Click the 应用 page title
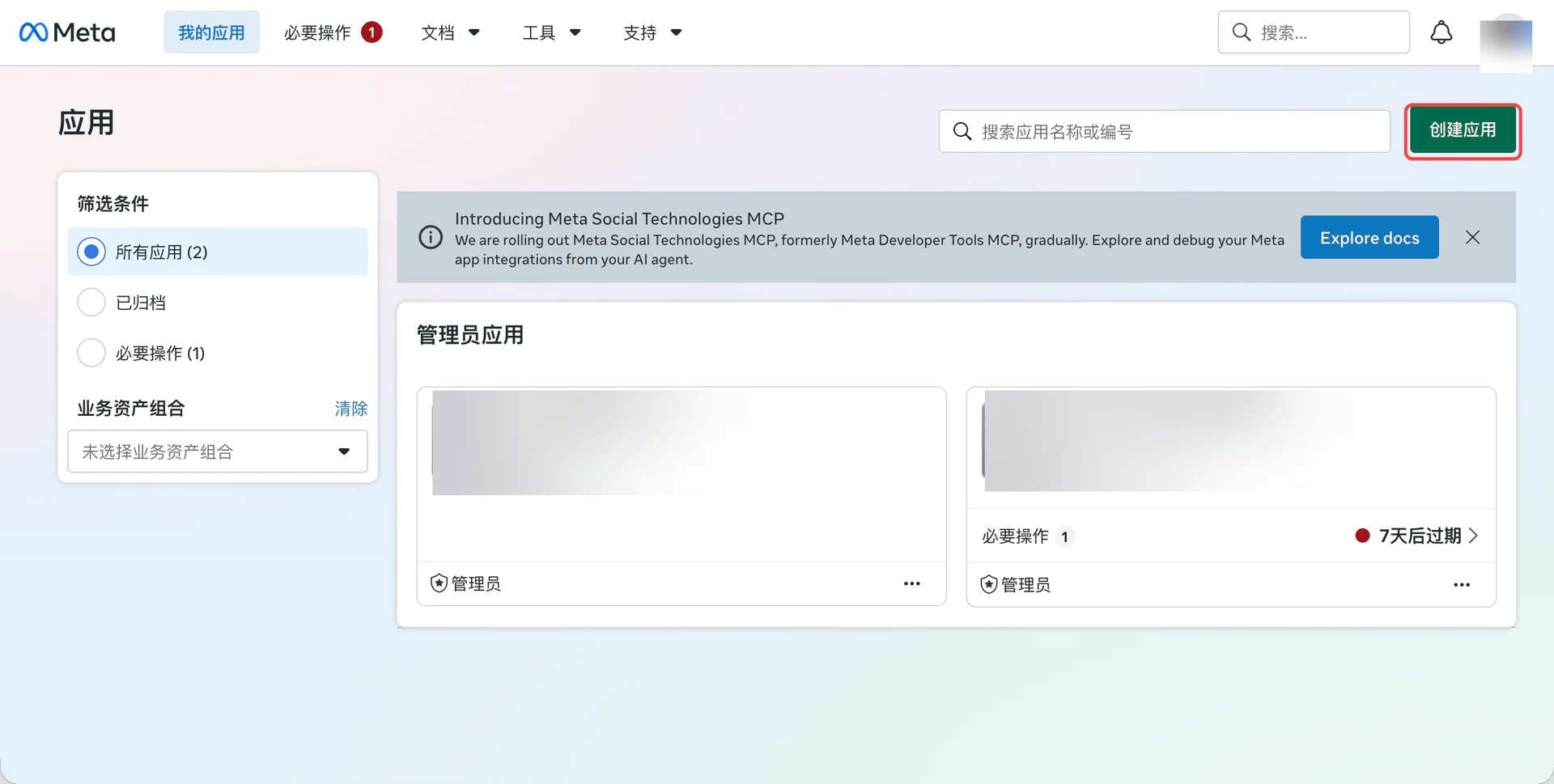Screen dimensions: 1554x784 click(x=87, y=123)
